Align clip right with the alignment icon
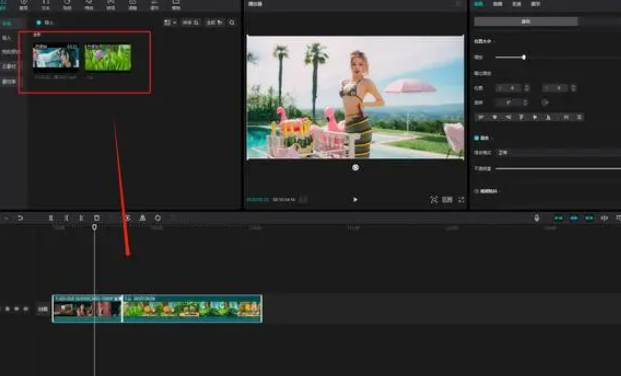Screen dimensions: 621x376 coord(508,117)
